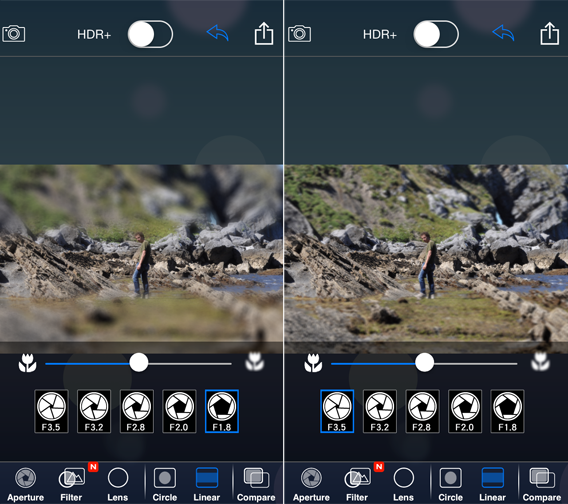This screenshot has width=568, height=504.
Task: Tap share icon in right screen
Action: [550, 34]
